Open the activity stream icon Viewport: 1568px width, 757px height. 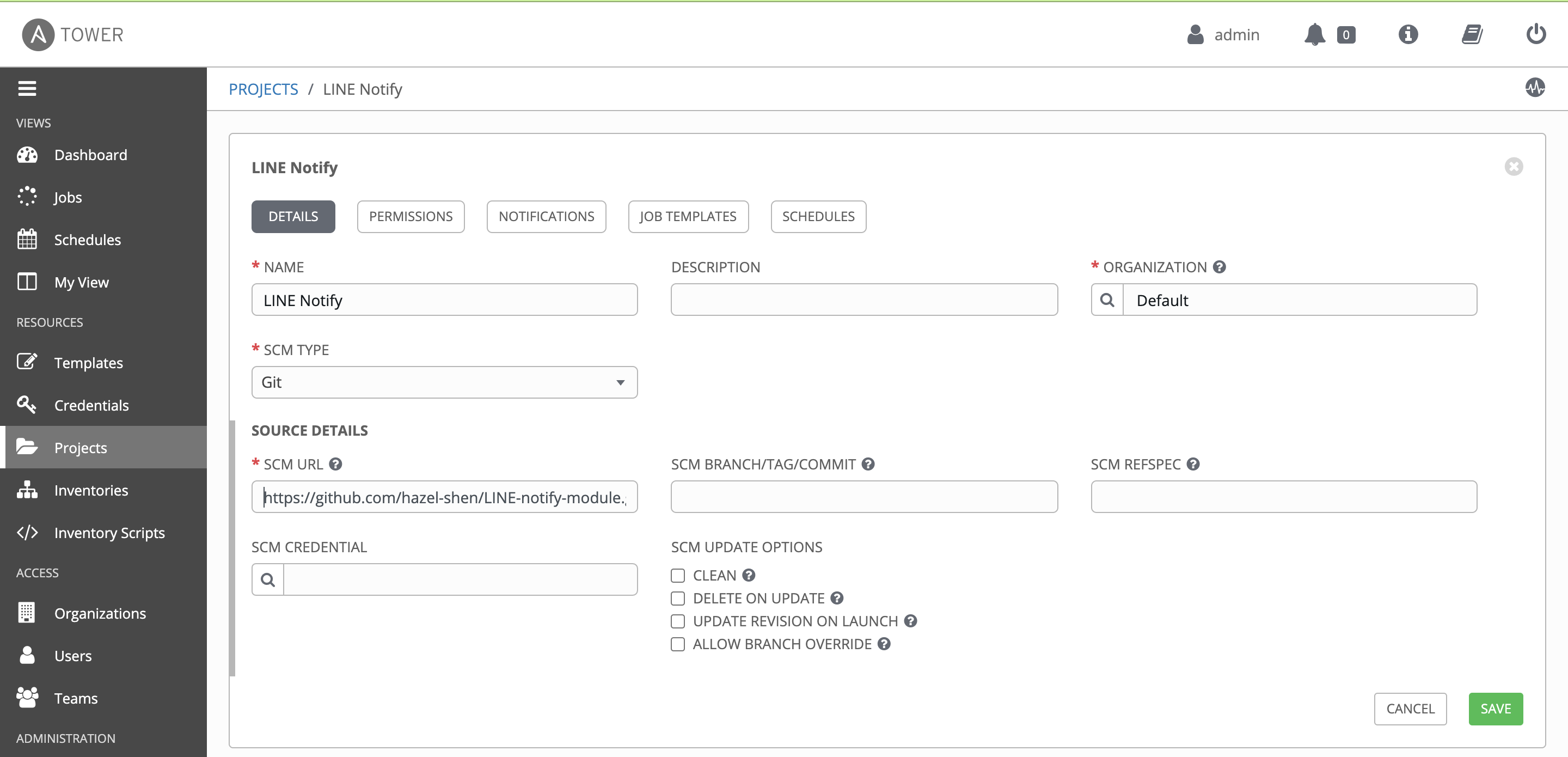point(1535,88)
